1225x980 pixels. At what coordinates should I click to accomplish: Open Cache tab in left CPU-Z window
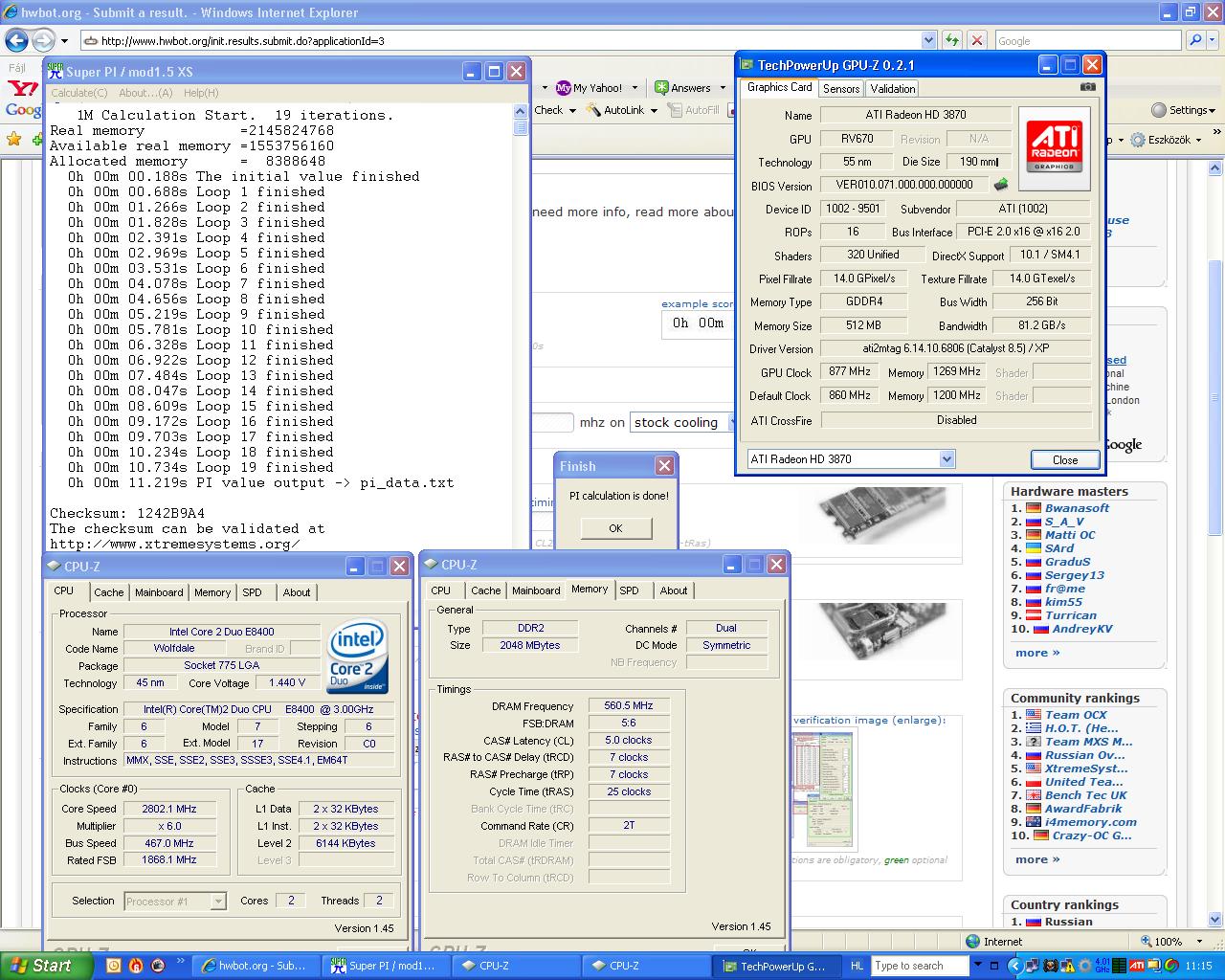click(x=108, y=592)
